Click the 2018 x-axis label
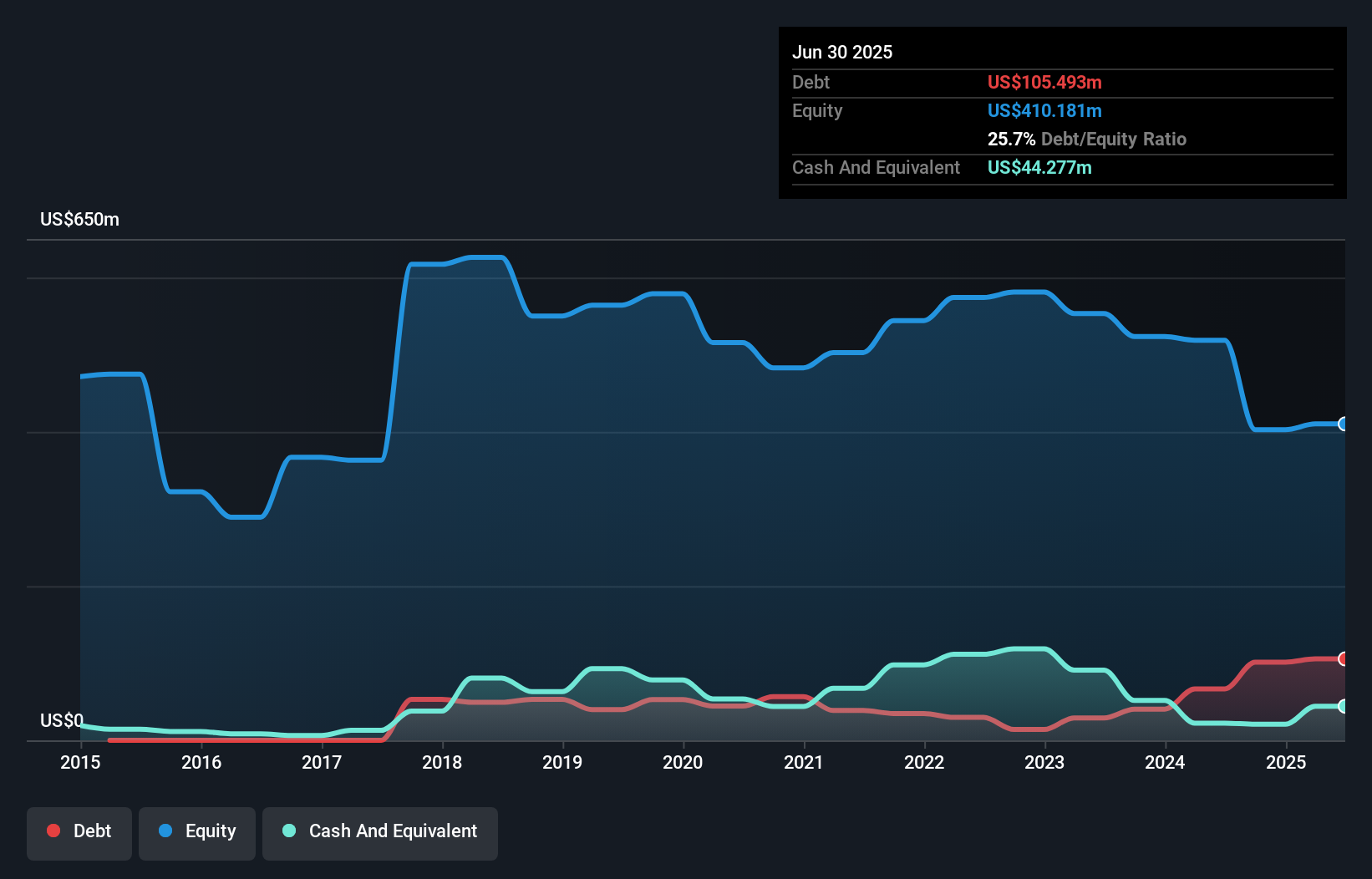1372x879 pixels. (x=442, y=762)
